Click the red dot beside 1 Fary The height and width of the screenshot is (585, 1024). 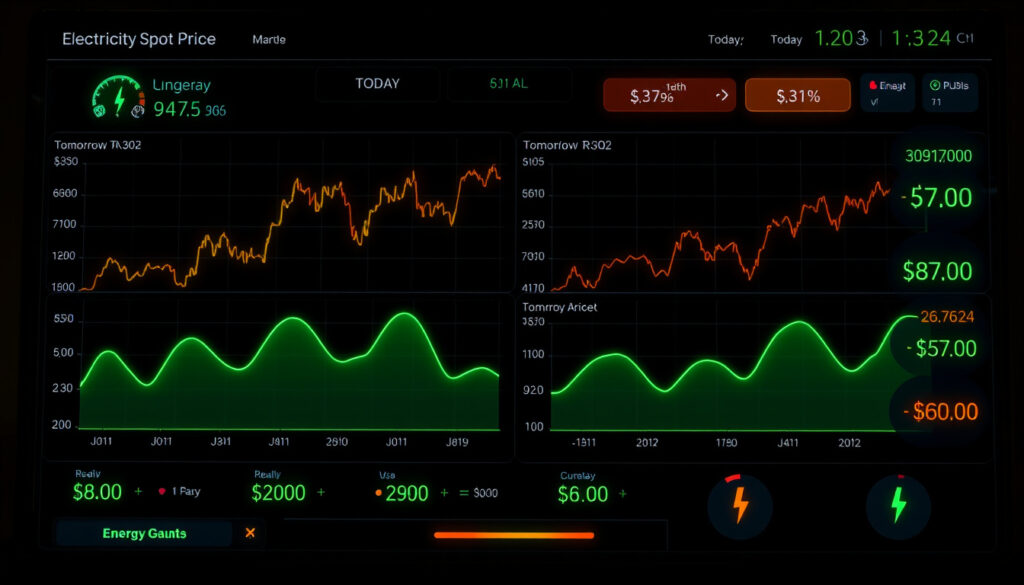tap(162, 492)
